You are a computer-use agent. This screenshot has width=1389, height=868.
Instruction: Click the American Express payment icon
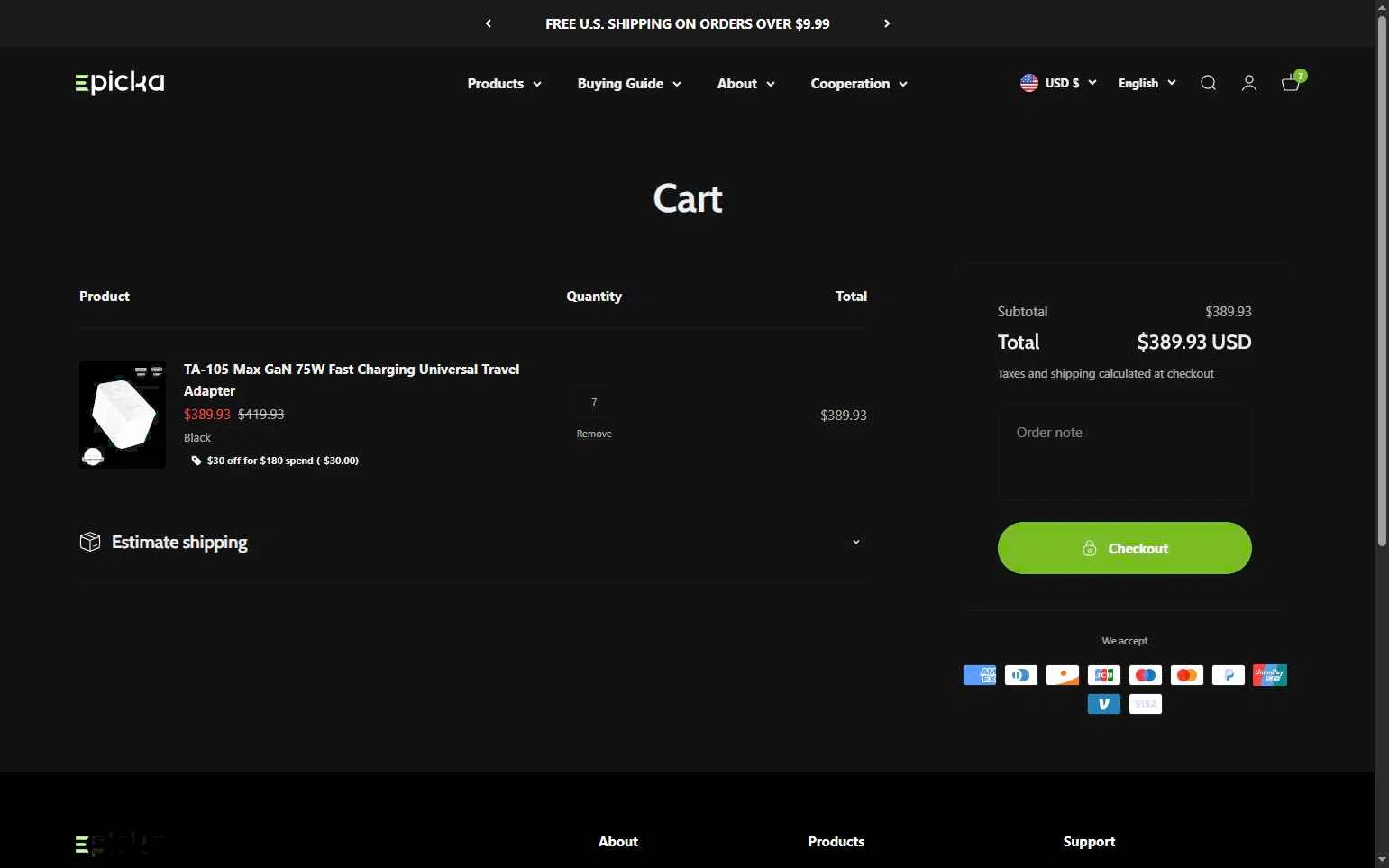tap(980, 675)
